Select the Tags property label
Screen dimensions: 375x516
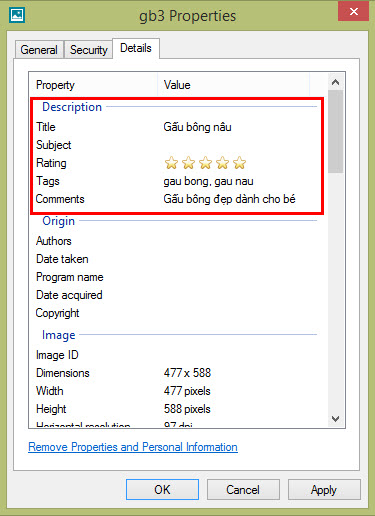coord(48,181)
